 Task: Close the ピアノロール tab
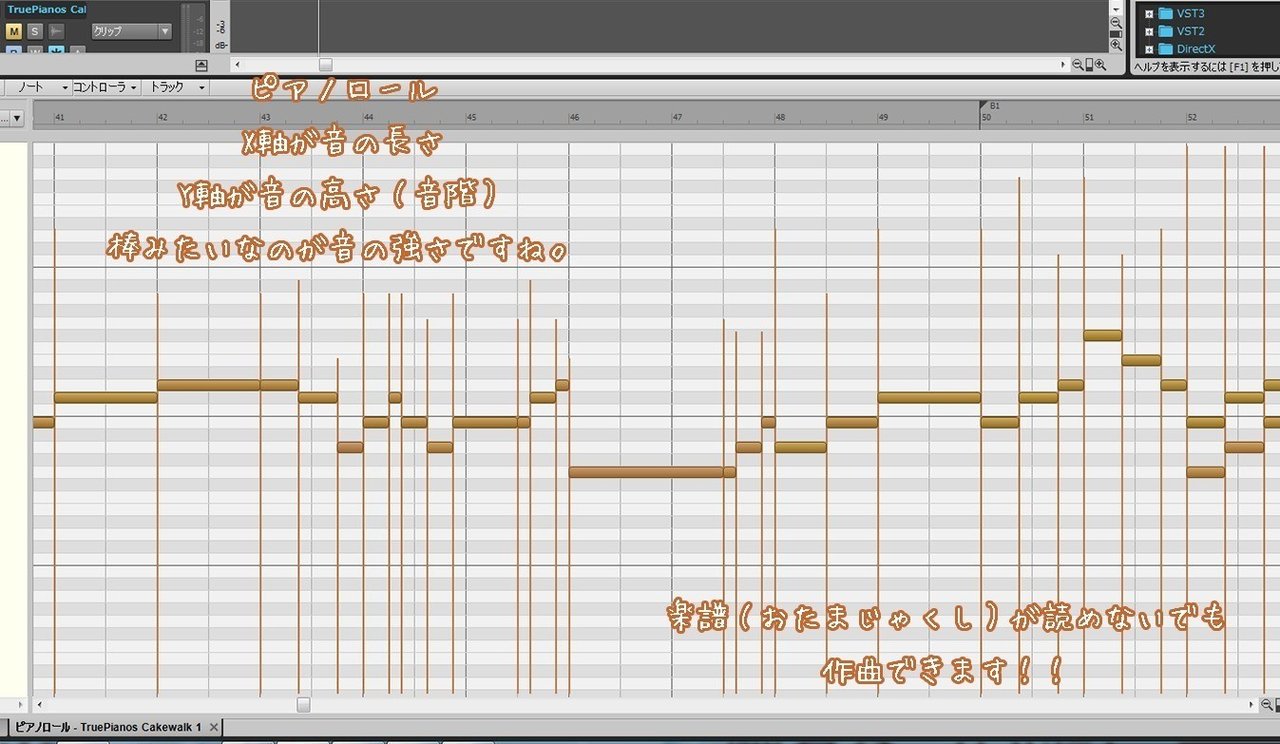click(x=214, y=727)
